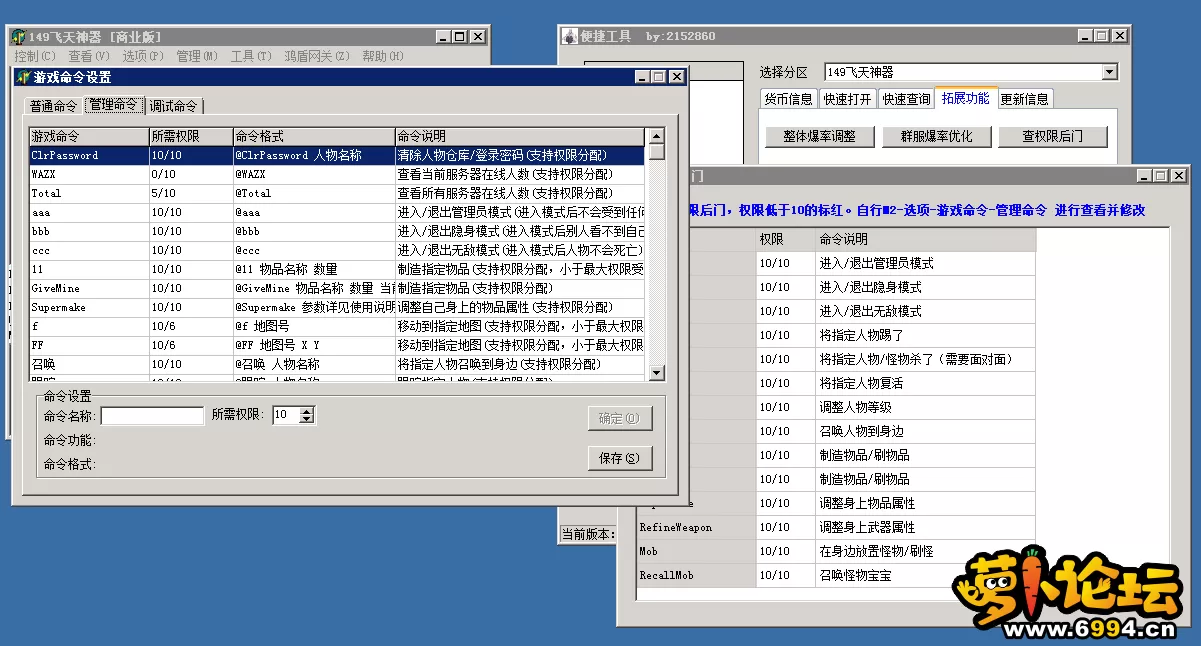Screen dimensions: 1201x646
Task: Click the 确定(O) button
Action: coord(620,418)
